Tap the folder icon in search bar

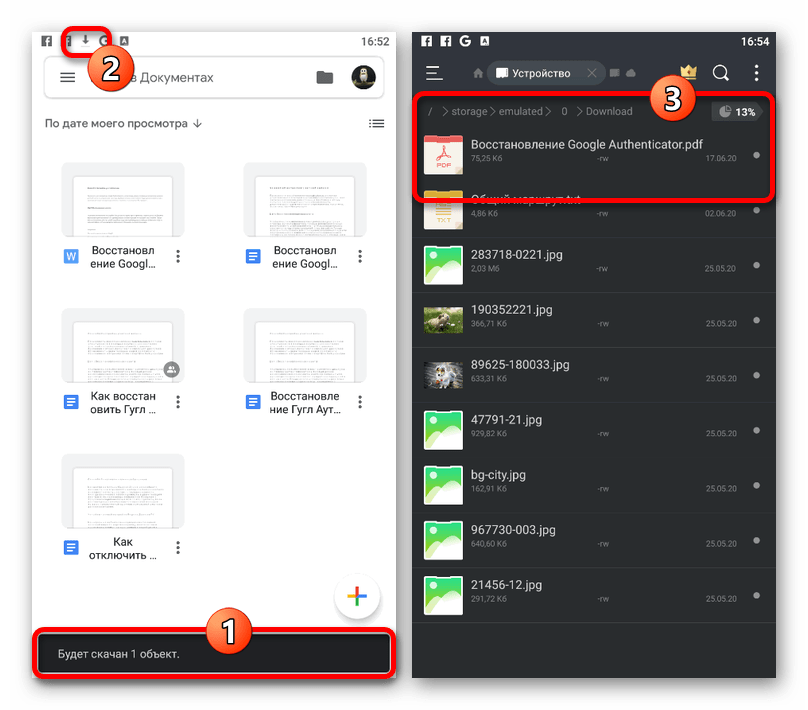click(324, 78)
